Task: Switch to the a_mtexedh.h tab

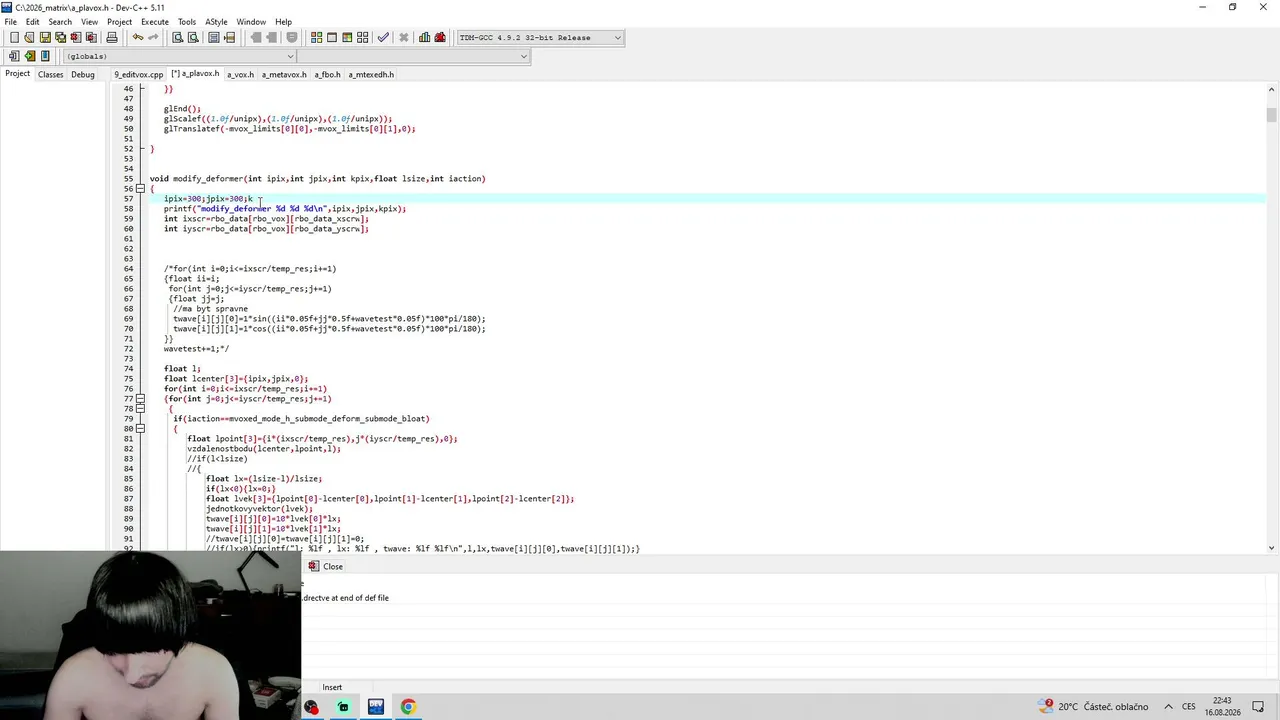Action: (371, 74)
